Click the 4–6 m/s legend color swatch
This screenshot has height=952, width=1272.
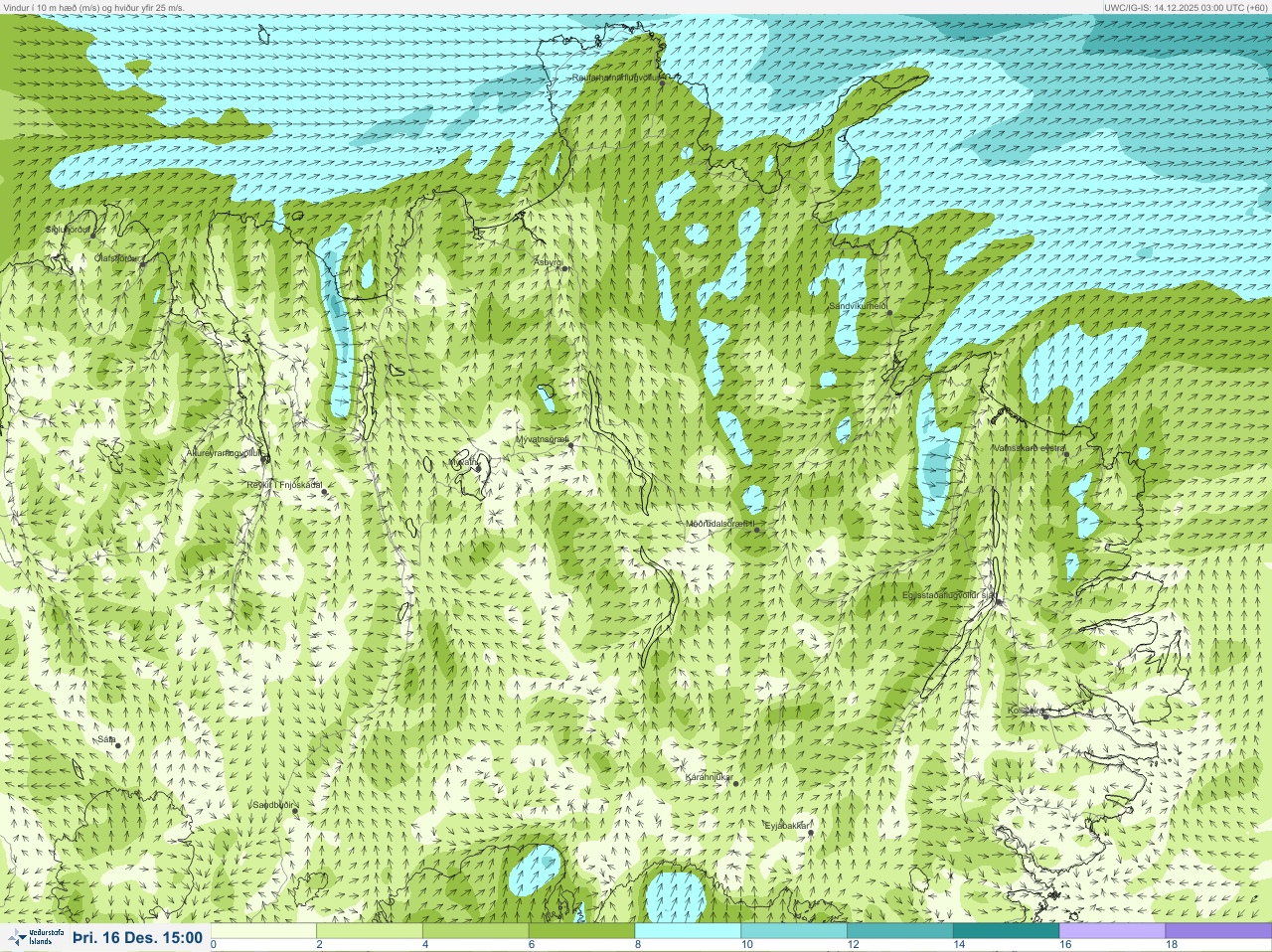[x=476, y=931]
